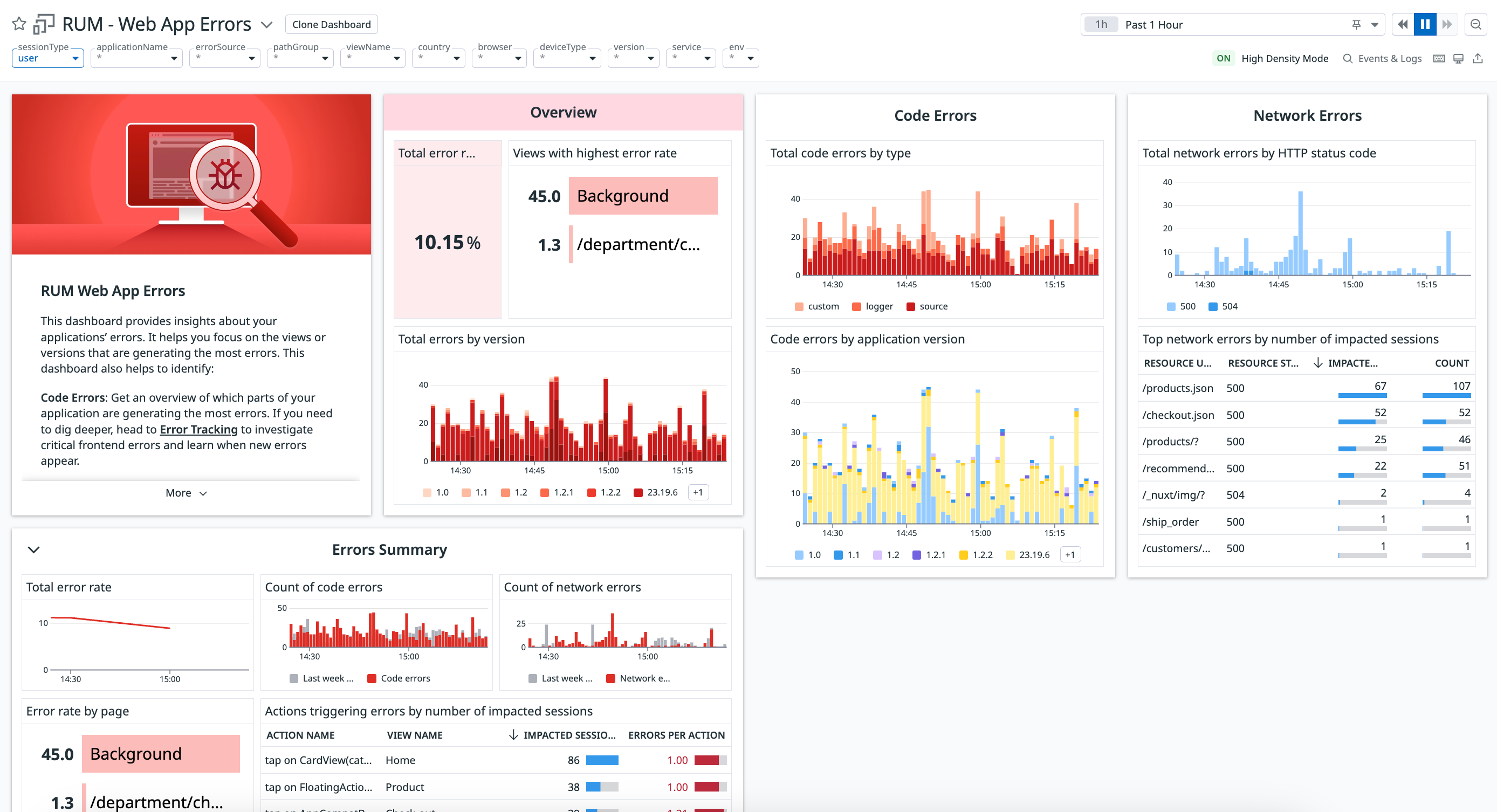Click the Clone Dashboard button
This screenshot has width=1497, height=812.
point(331,24)
